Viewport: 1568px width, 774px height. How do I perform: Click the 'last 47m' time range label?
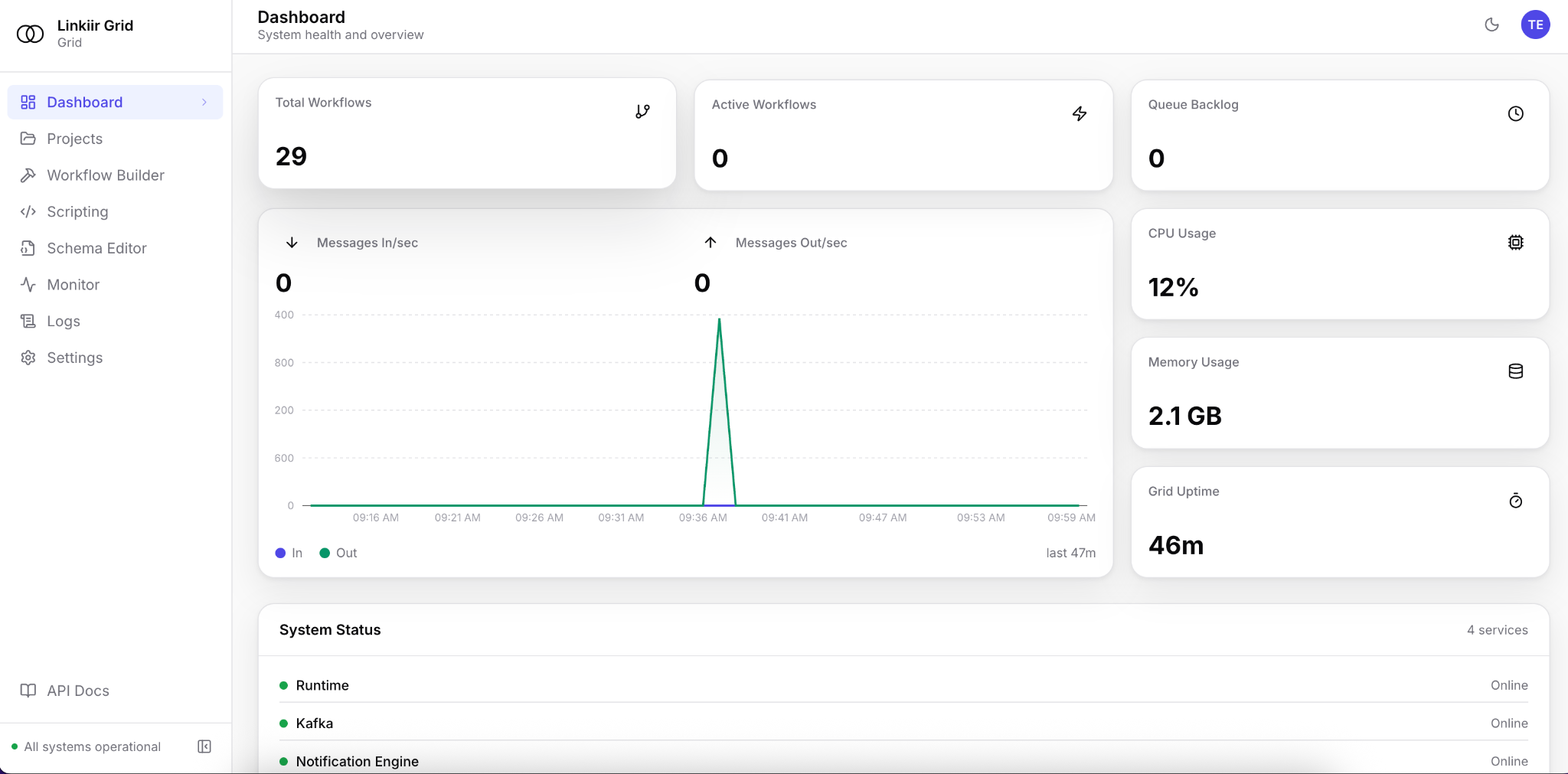(1070, 553)
